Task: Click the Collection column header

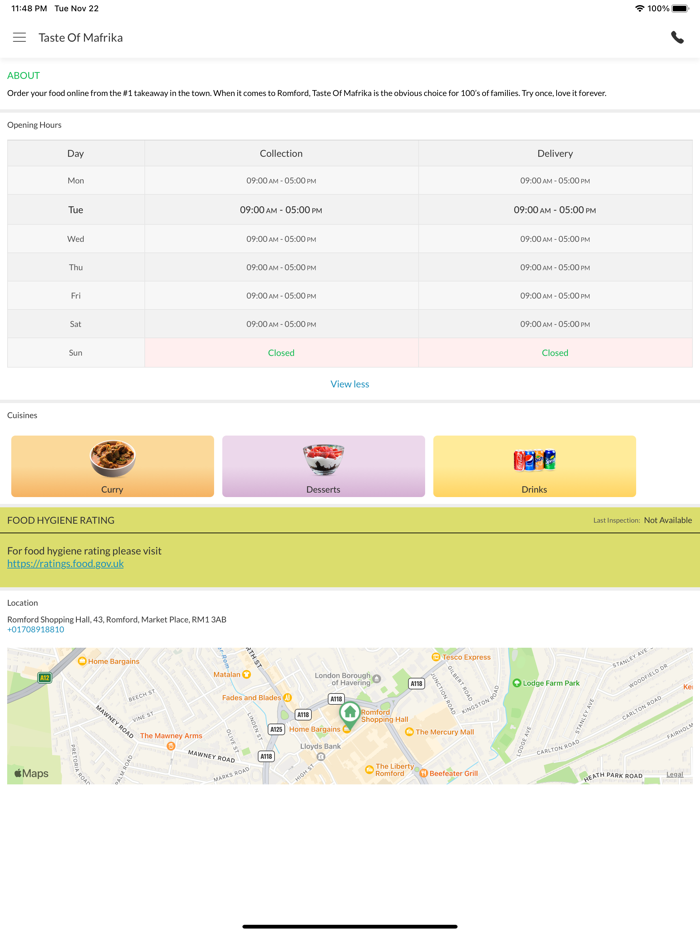Action: click(281, 154)
